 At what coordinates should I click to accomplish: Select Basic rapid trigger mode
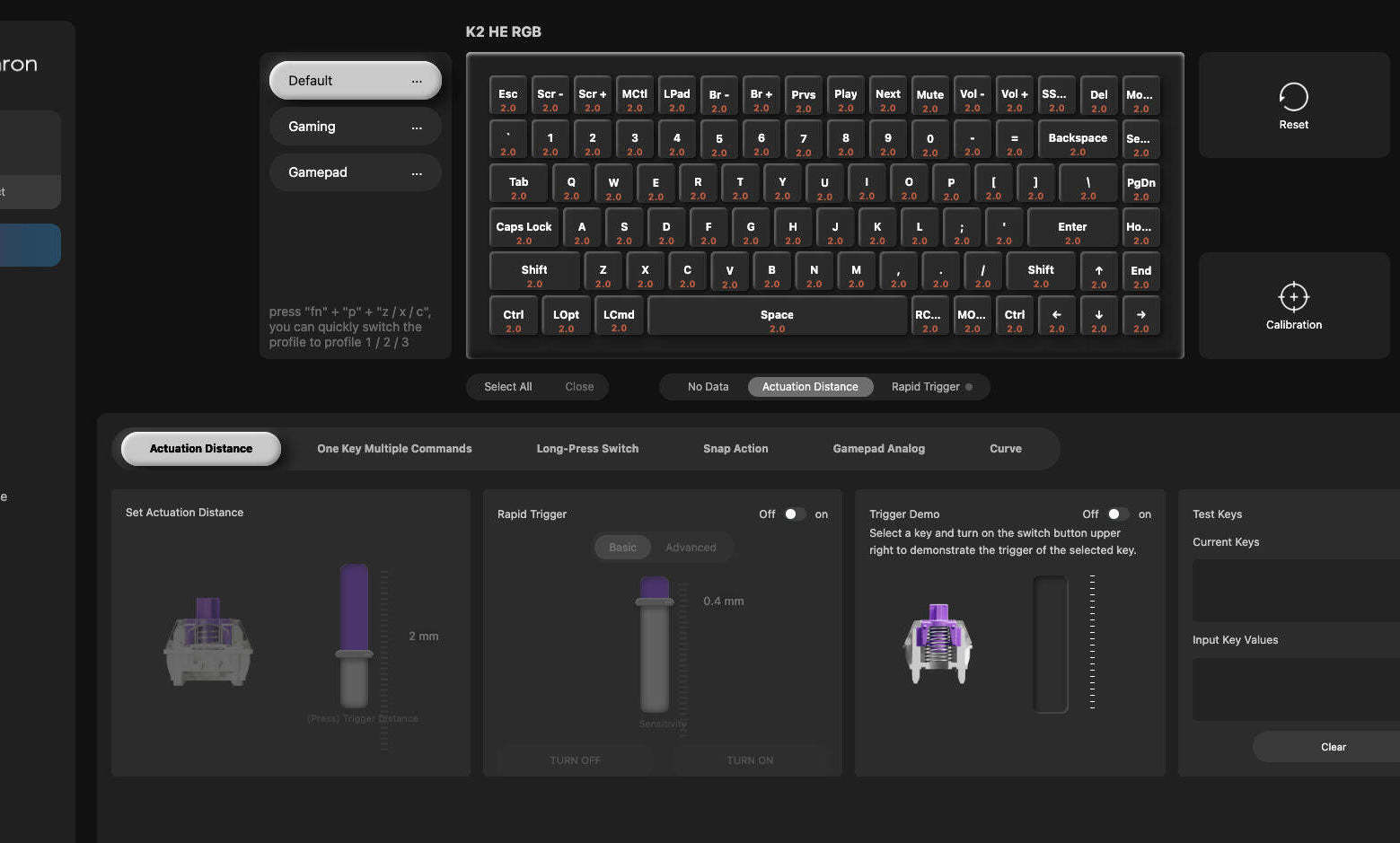click(x=622, y=547)
